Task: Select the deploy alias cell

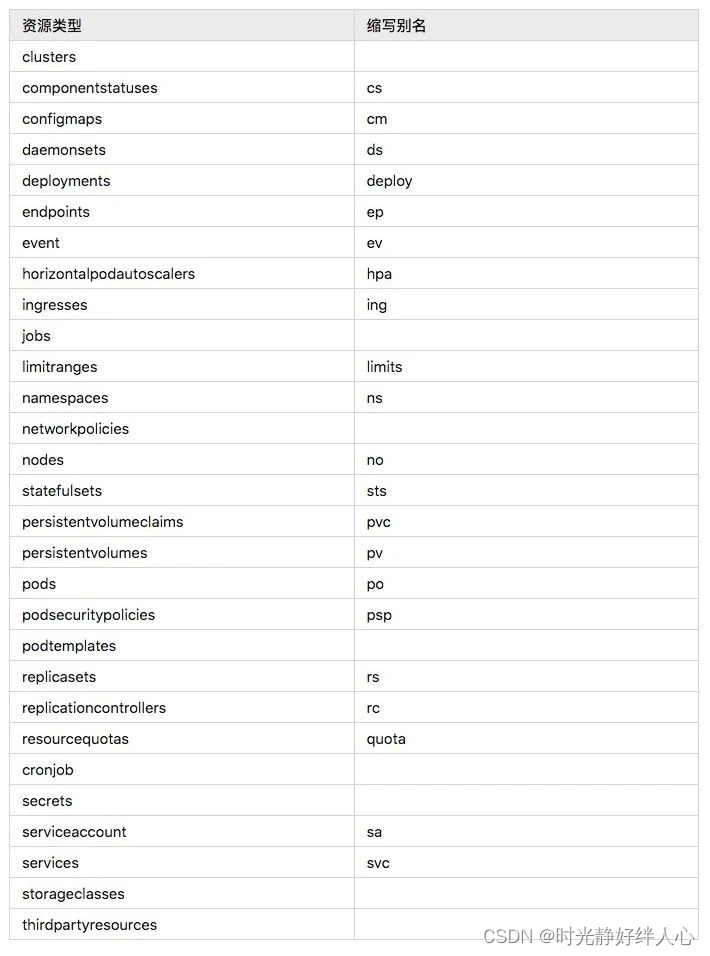Action: [389, 181]
